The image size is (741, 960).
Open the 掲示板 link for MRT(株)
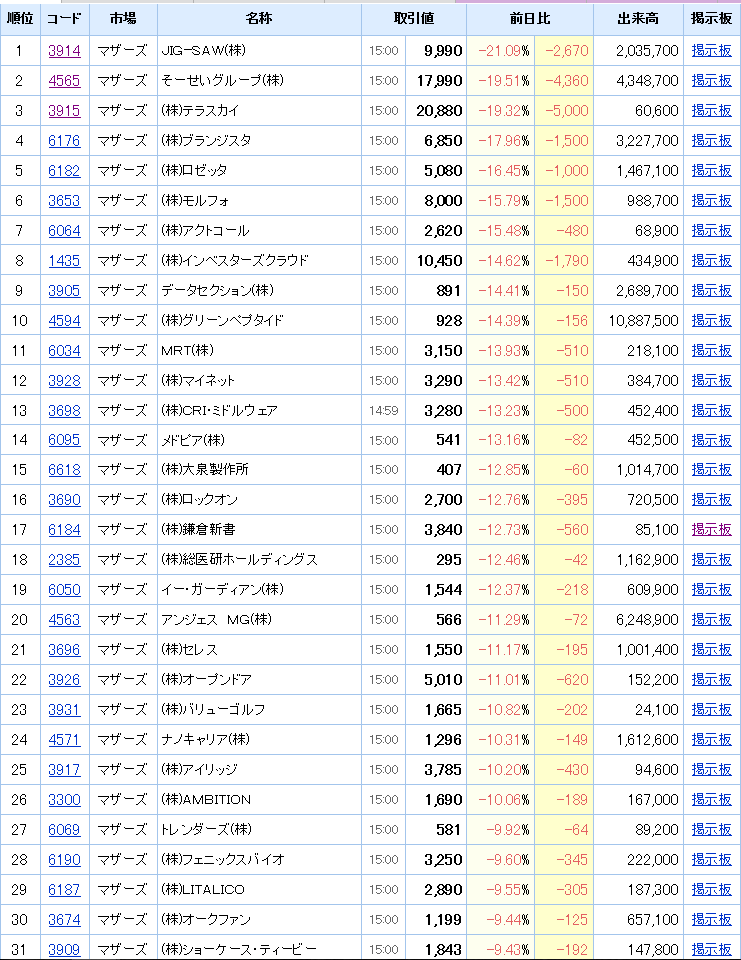pyautogui.click(x=712, y=351)
